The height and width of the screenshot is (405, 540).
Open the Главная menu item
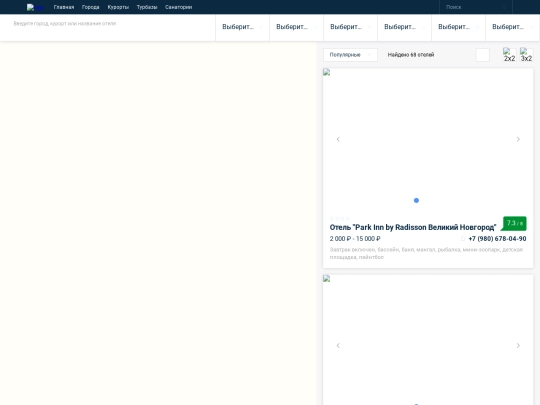click(x=64, y=7)
